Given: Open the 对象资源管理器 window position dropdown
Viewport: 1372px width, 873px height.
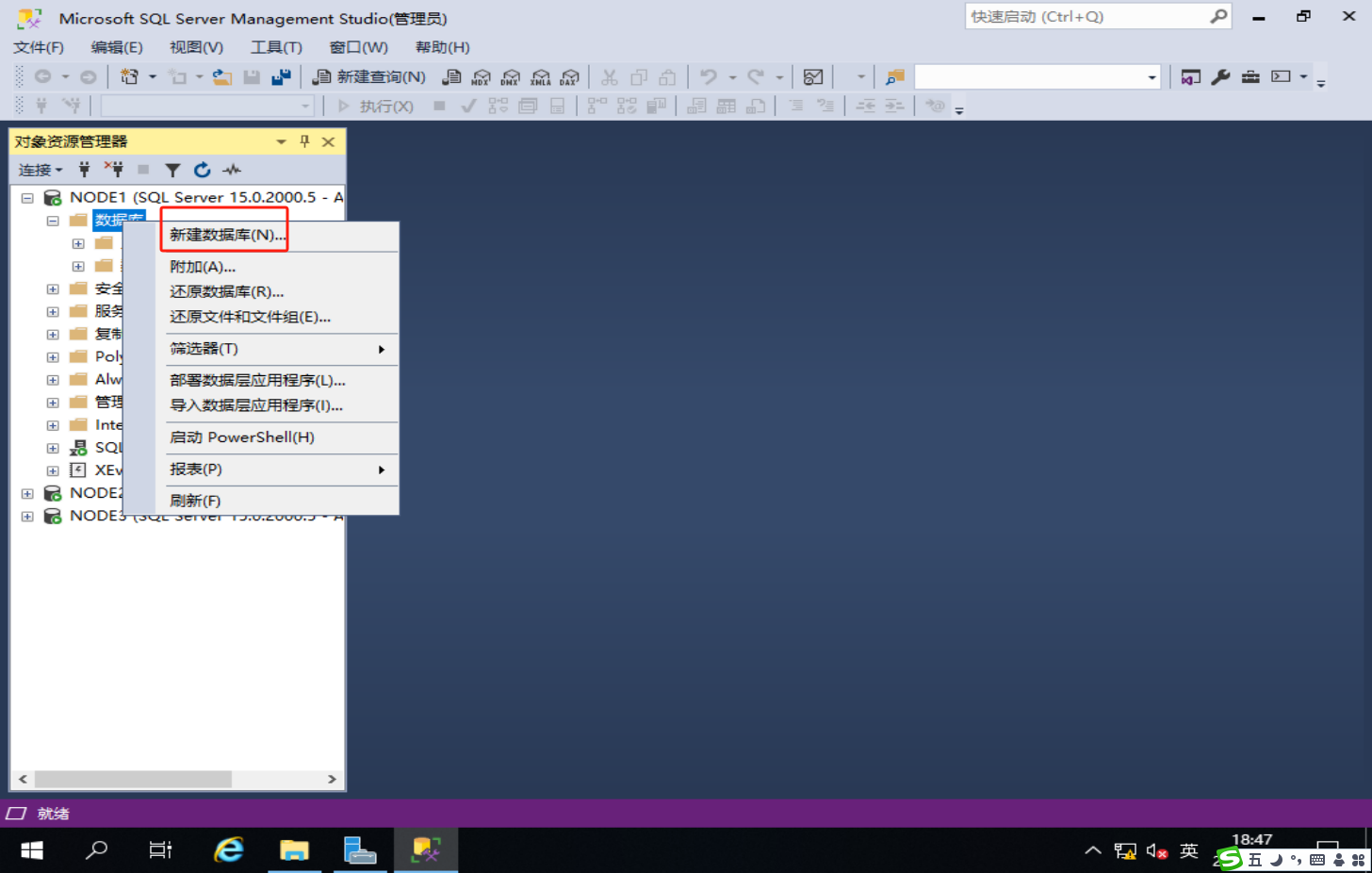Looking at the screenshot, I should (x=281, y=141).
